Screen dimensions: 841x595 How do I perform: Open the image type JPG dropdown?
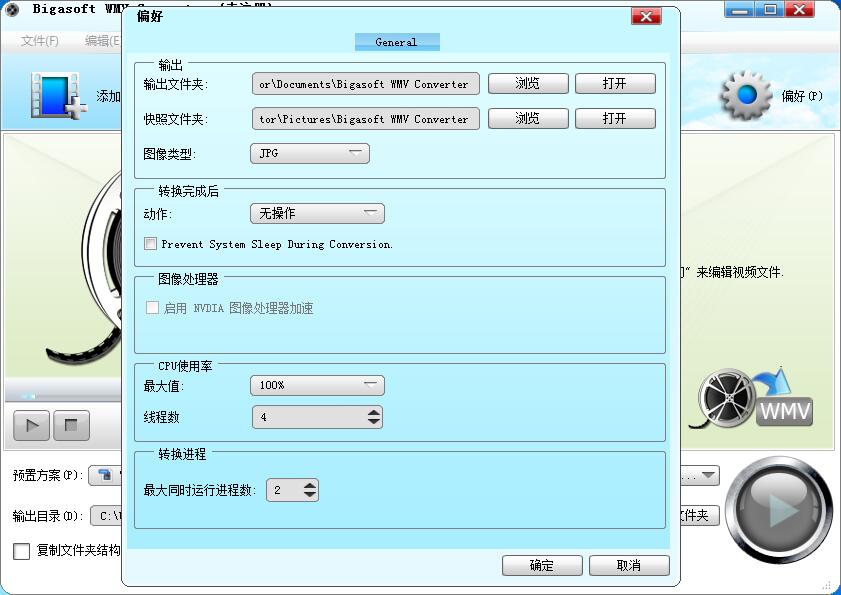click(x=310, y=153)
